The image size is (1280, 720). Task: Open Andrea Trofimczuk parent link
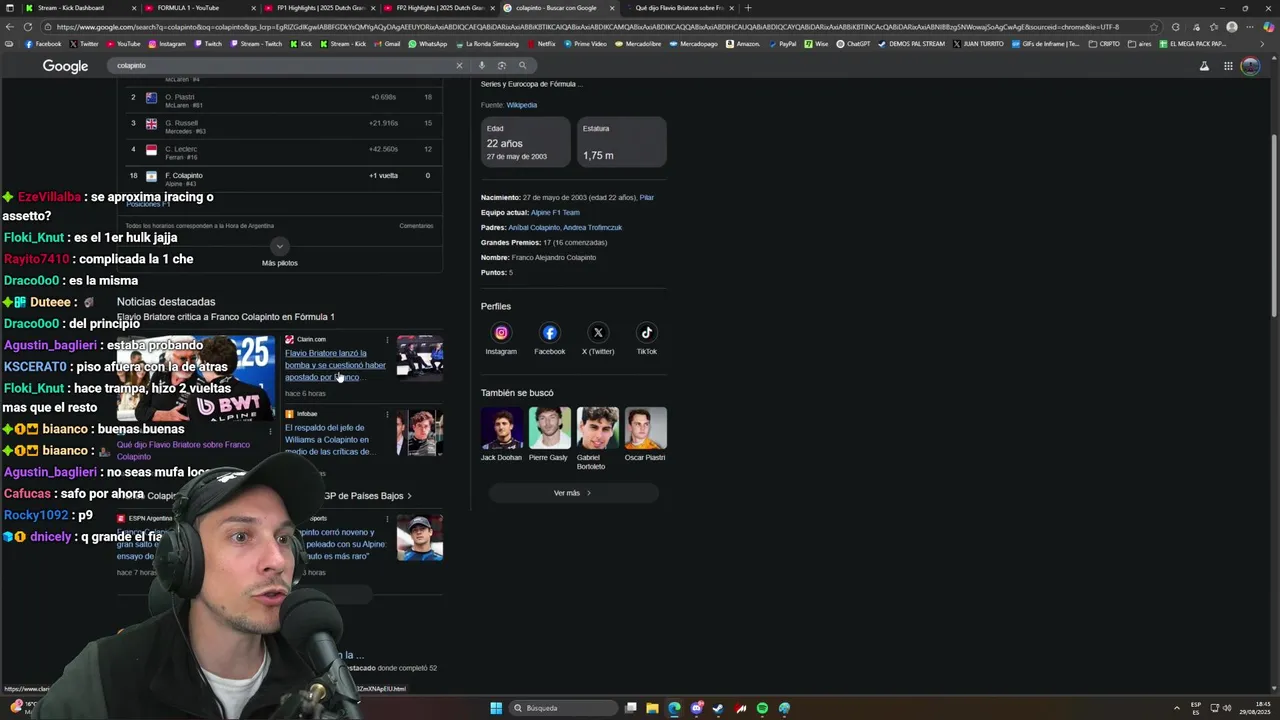click(x=592, y=227)
